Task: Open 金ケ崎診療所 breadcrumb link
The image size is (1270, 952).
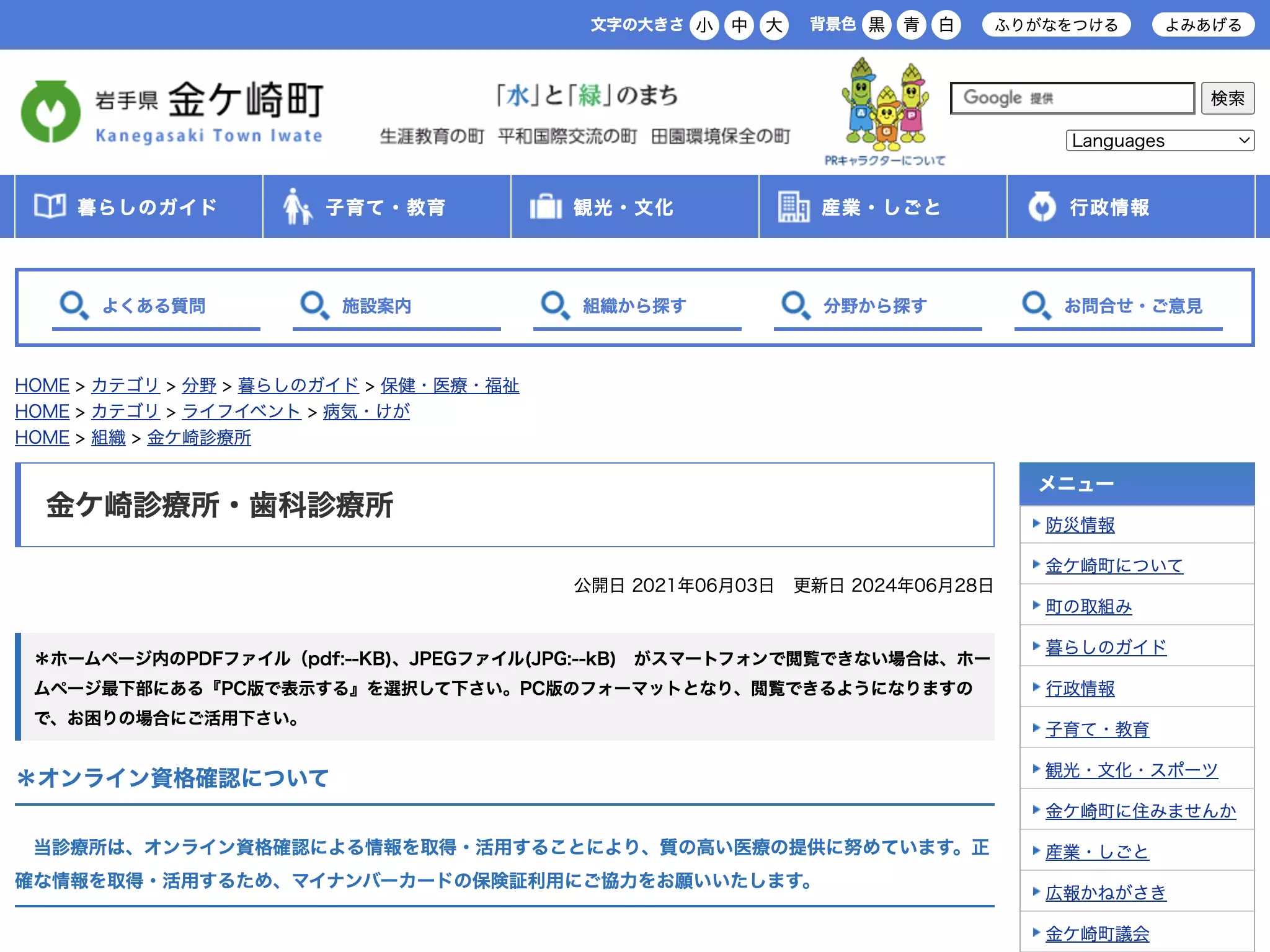Action: 199,438
